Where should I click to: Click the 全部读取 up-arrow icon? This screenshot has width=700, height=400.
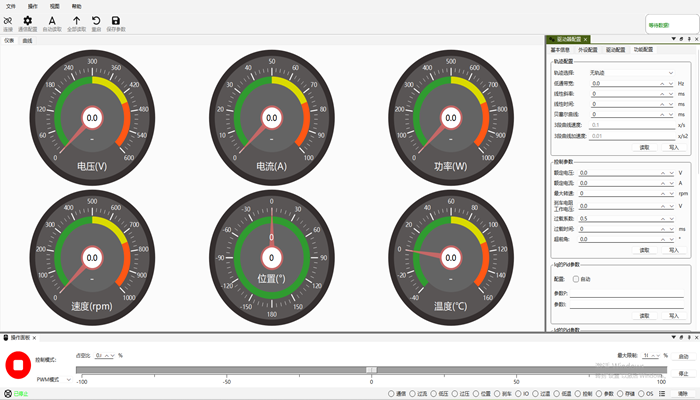coord(76,20)
